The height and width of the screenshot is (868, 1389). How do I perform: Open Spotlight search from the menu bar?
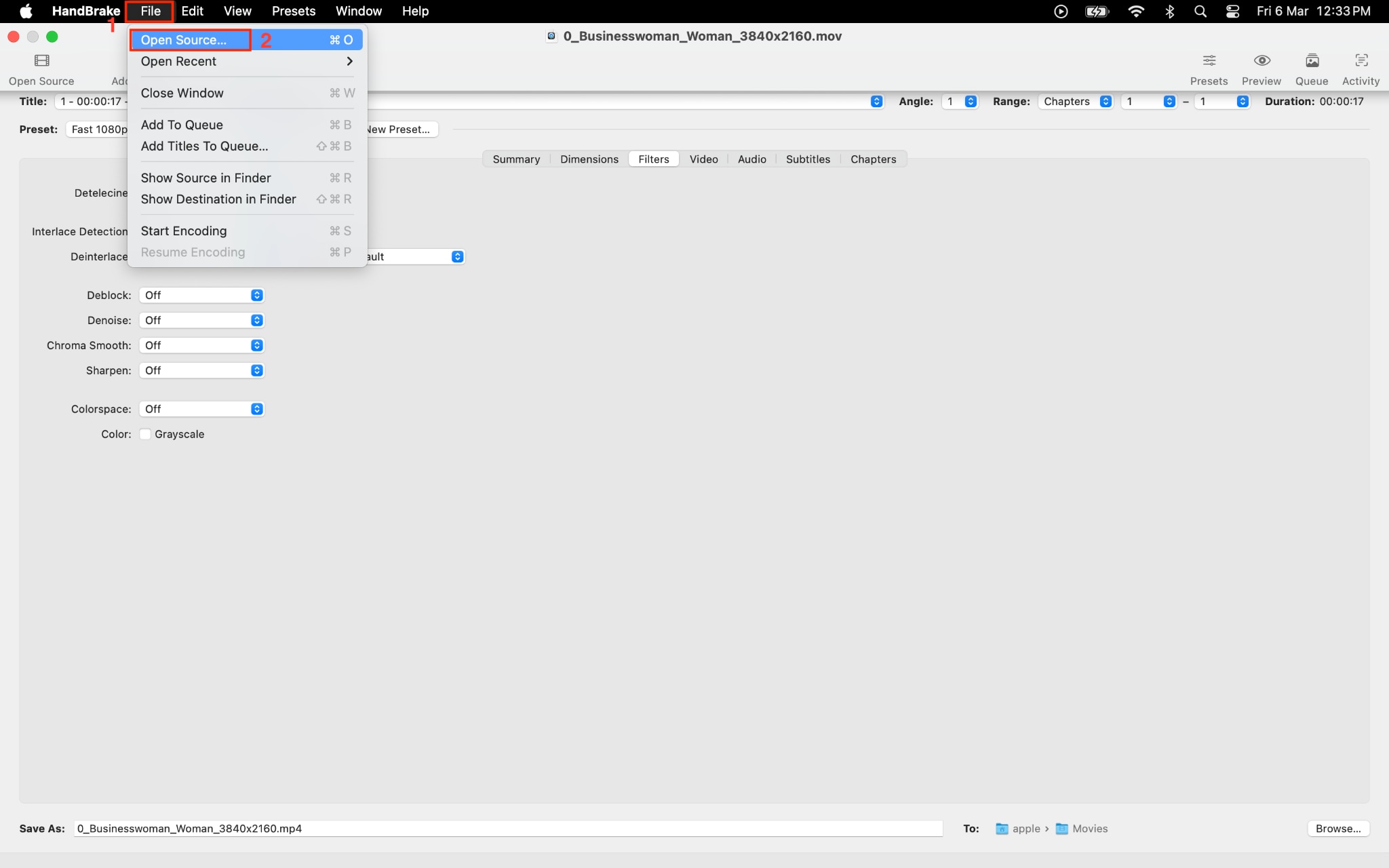[1200, 11]
